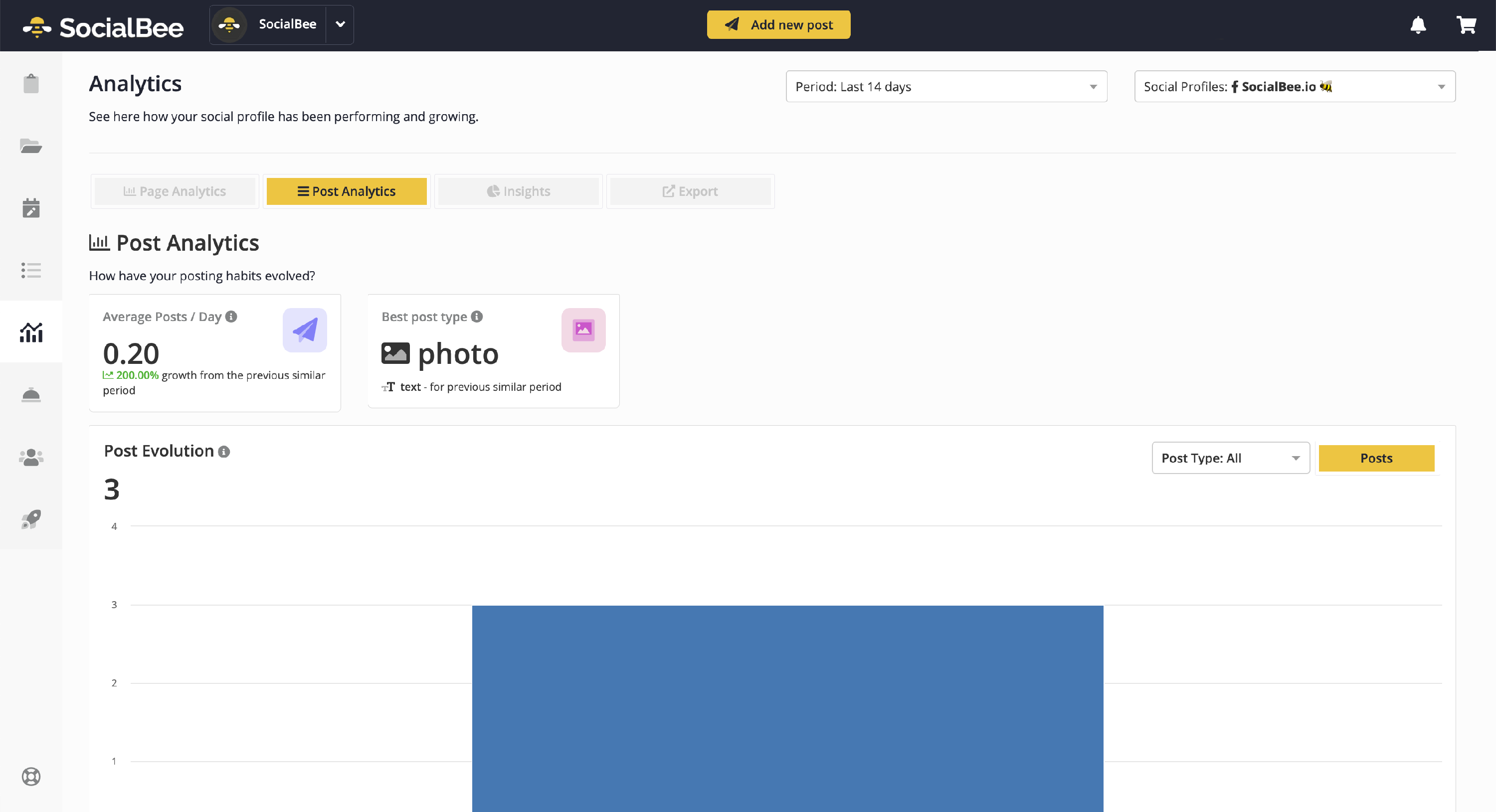The image size is (1496, 812).
Task: Open the clipboard icon in sidebar
Action: 31,84
